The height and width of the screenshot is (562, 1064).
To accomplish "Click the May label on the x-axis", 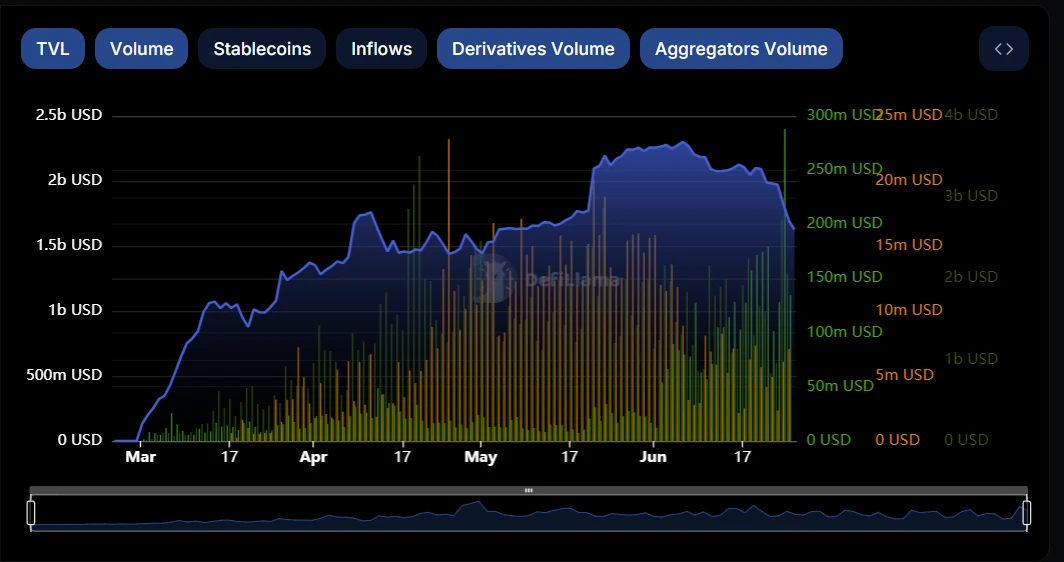I will pyautogui.click(x=481, y=457).
